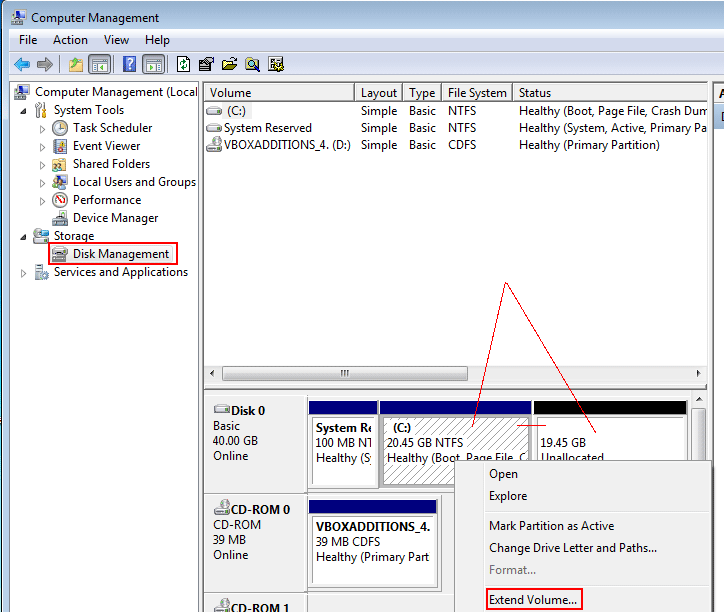The image size is (724, 612).
Task: Select Disk Management in the tree
Action: (x=121, y=254)
